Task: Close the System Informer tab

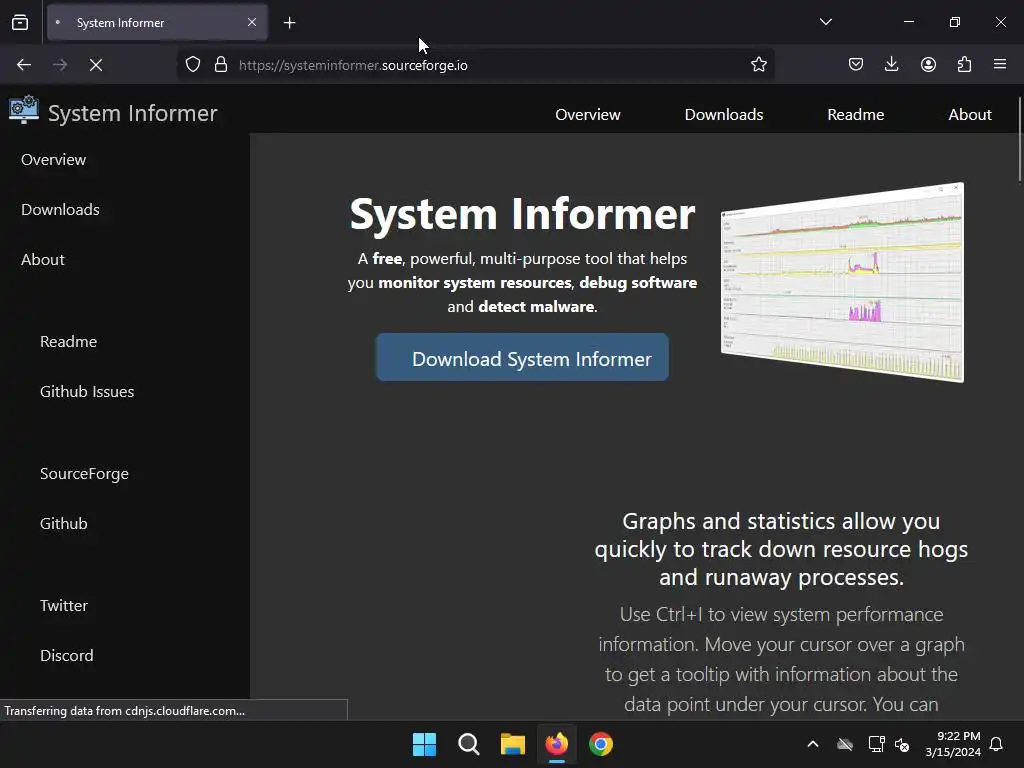Action: pos(252,22)
